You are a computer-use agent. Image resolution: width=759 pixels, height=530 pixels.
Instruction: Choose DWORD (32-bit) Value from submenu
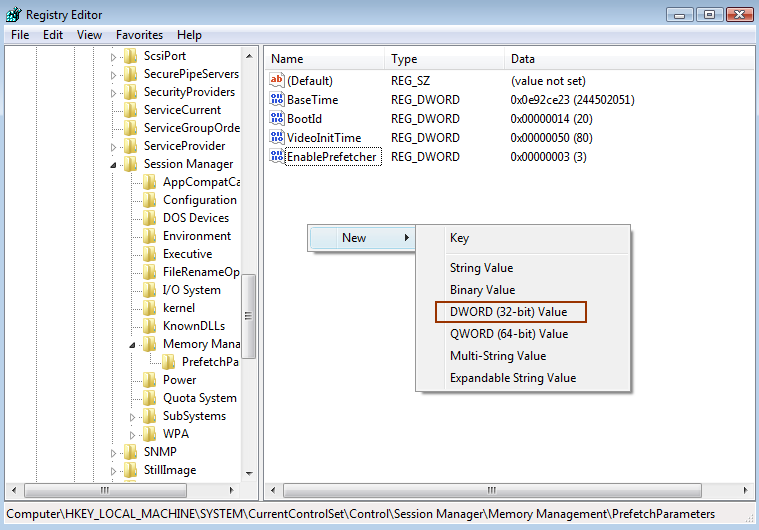[x=523, y=312]
